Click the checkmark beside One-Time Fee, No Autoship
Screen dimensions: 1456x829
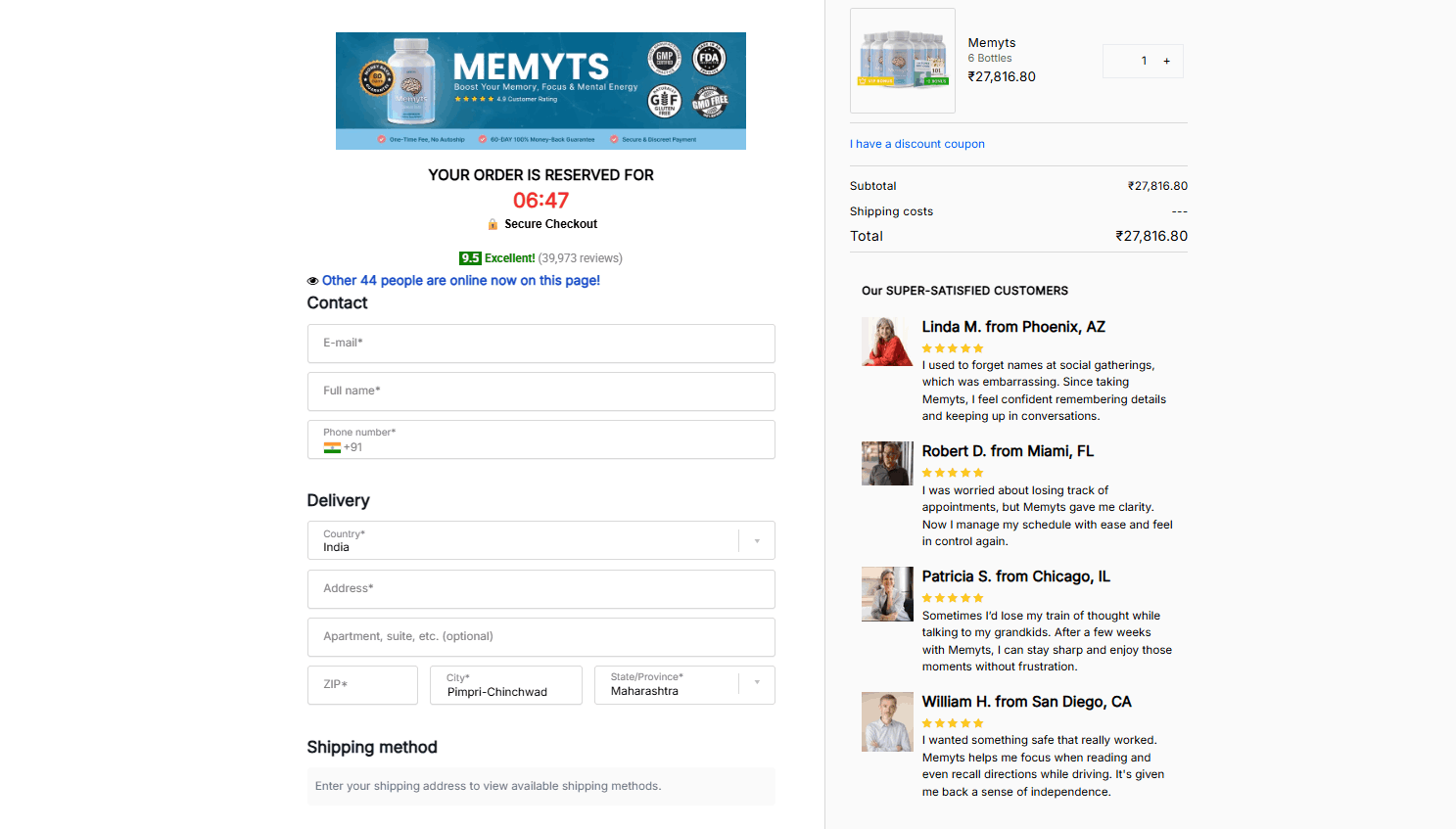[x=382, y=139]
